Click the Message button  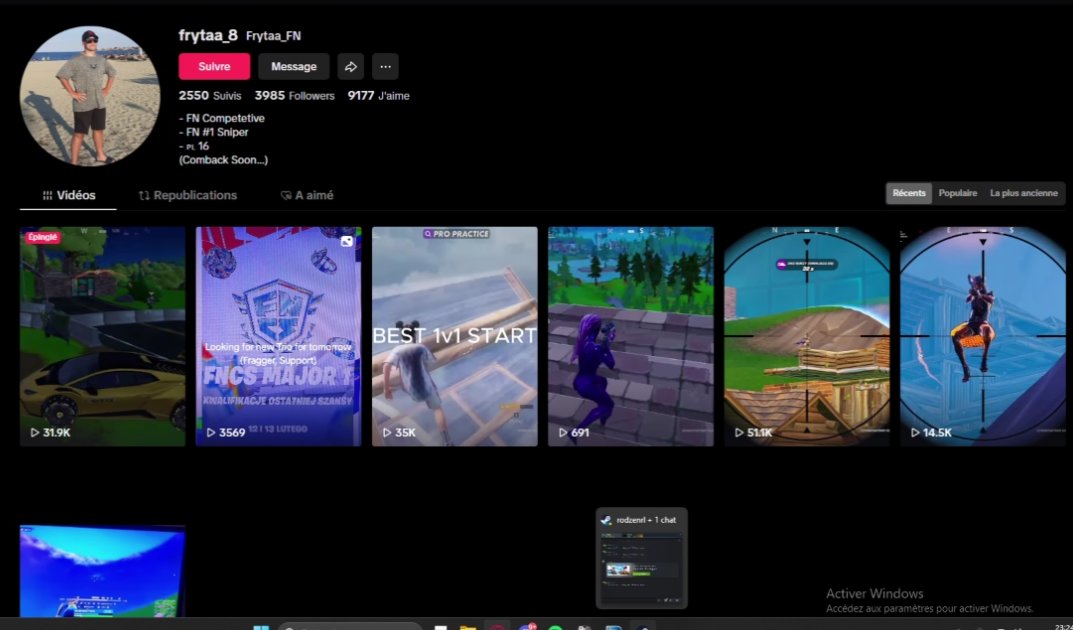294,66
